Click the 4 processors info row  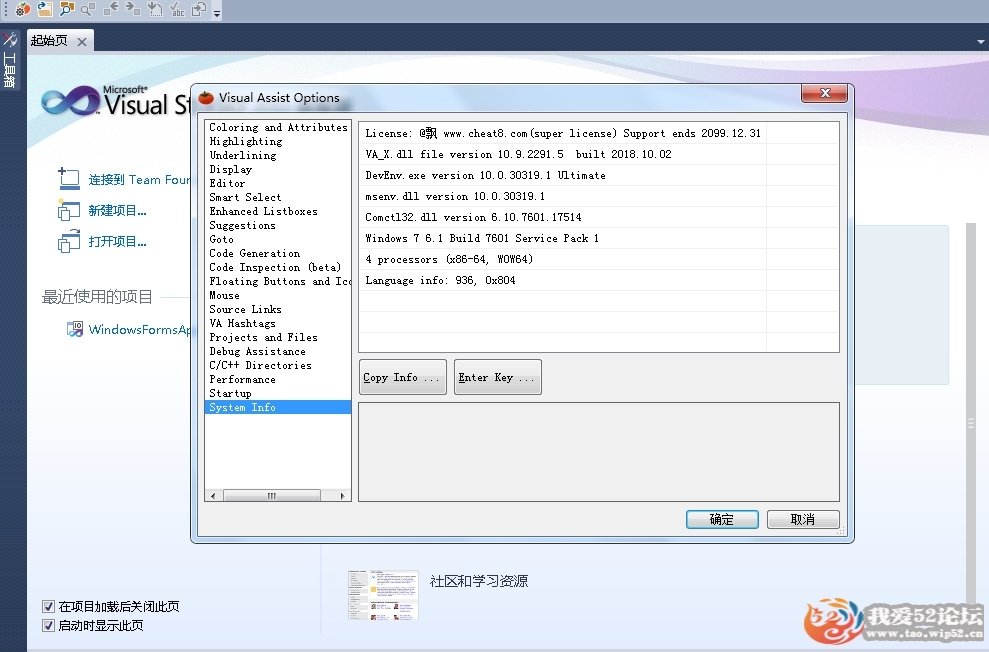coord(599,259)
